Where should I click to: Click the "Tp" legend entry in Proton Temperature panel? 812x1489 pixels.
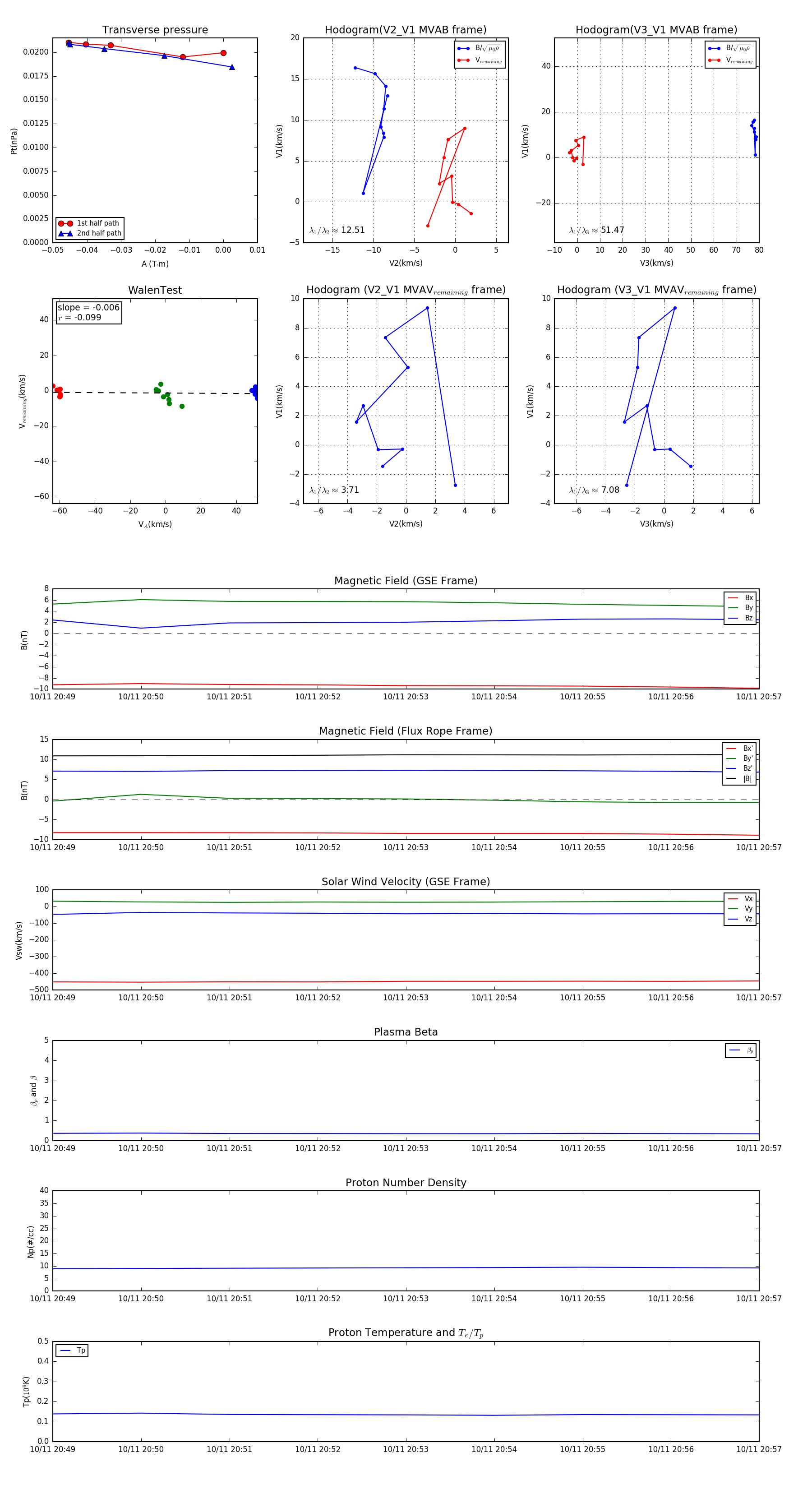(x=72, y=1351)
